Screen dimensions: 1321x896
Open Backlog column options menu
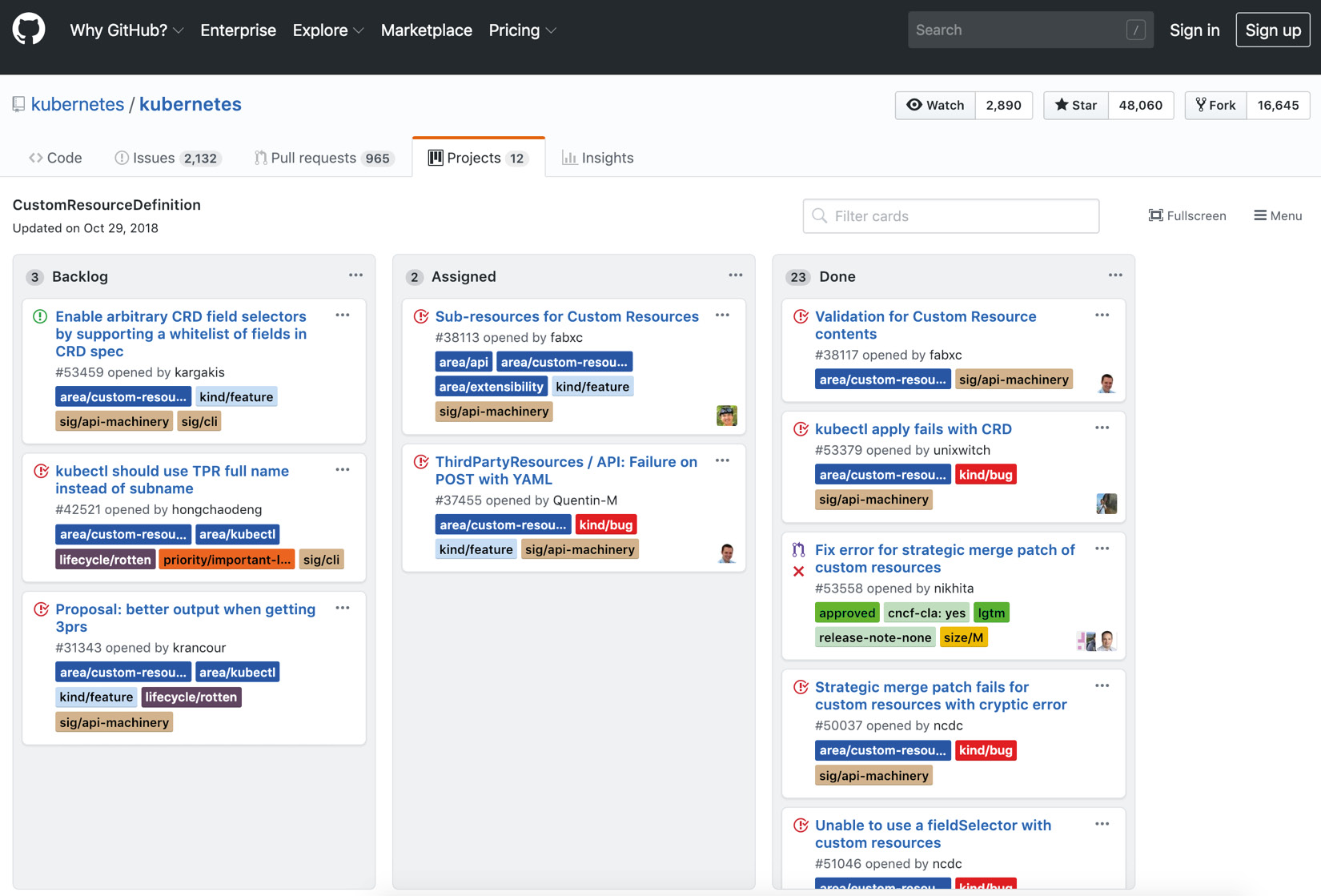[355, 275]
